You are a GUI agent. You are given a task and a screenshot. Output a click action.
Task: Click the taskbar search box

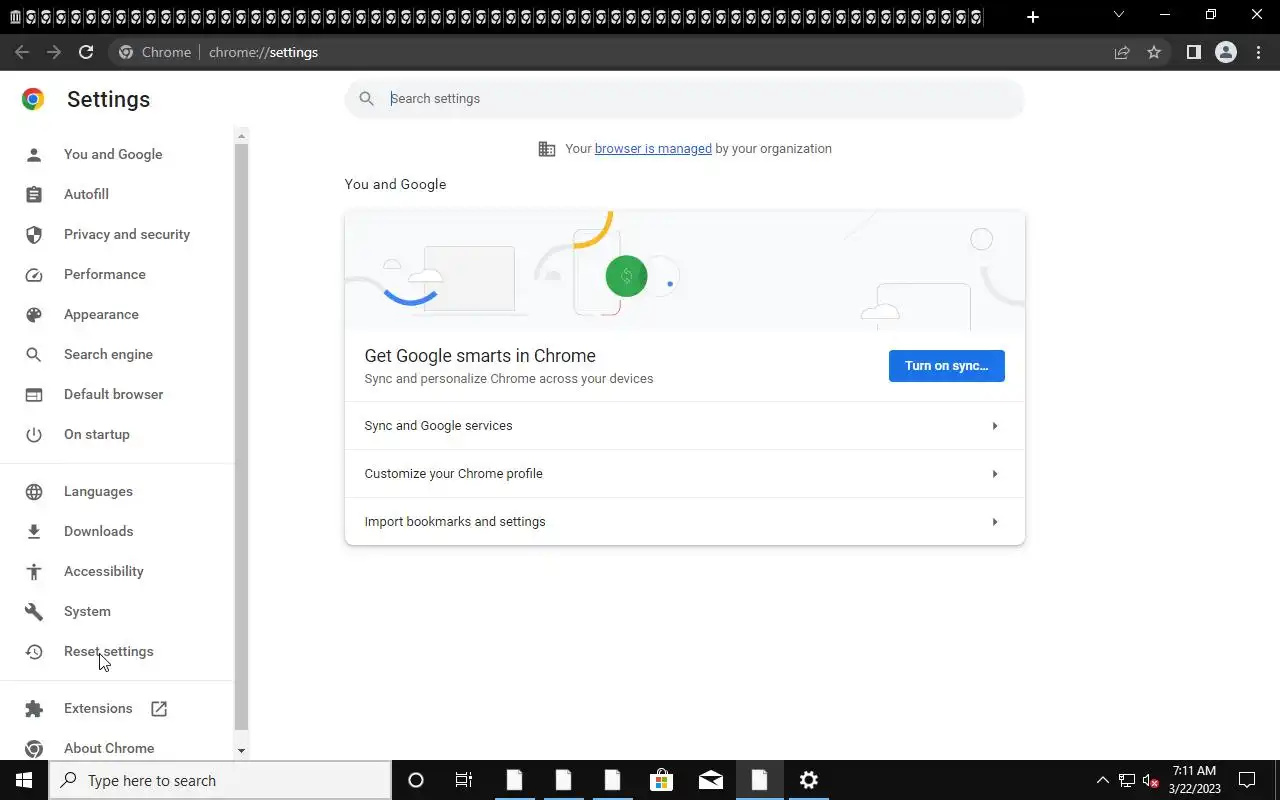click(x=220, y=780)
